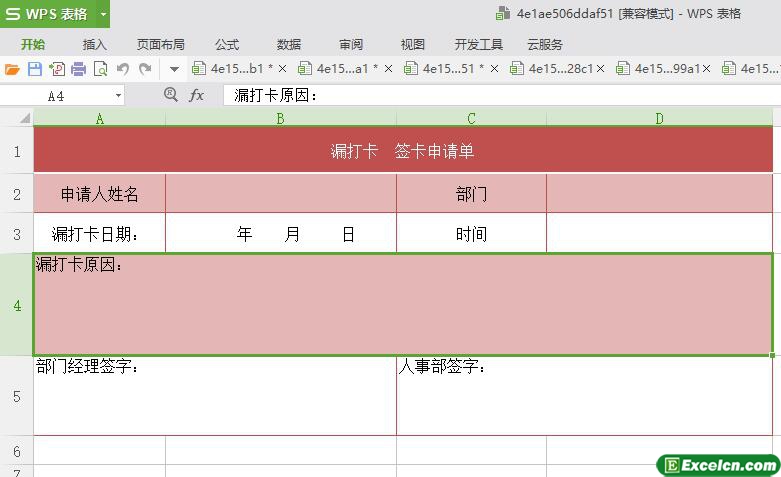
Task: Switch to the 视图 ribbon tab
Action: (413, 44)
